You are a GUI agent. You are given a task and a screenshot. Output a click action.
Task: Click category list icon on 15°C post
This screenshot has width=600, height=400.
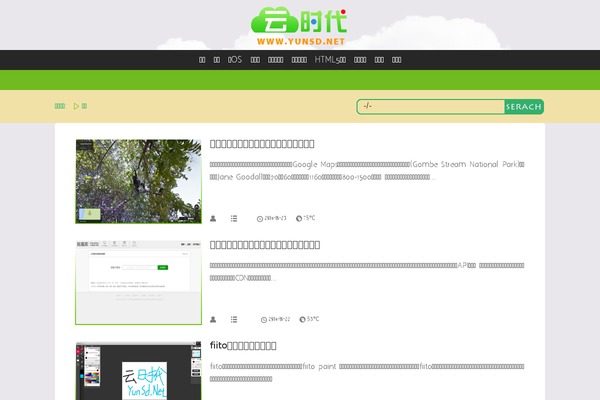click(234, 219)
